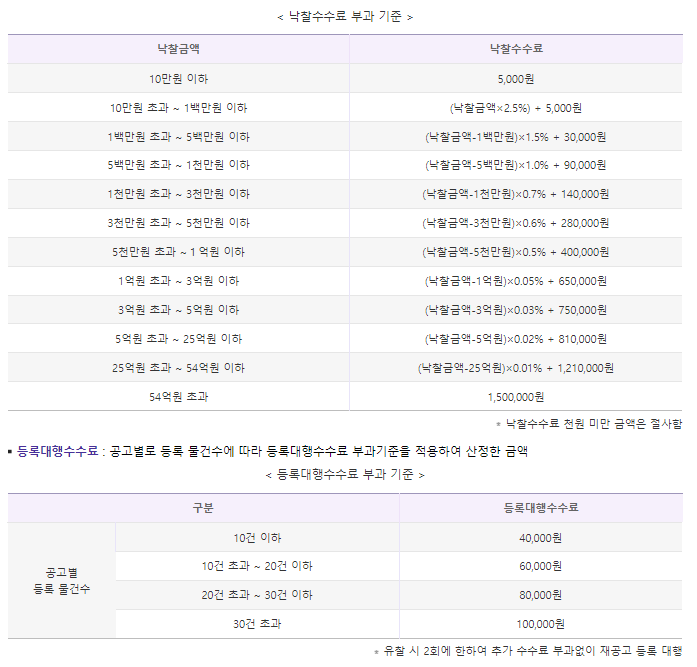This screenshot has width=697, height=667.
Task: Click the 낙찰수수료 column header
Action: tap(516, 49)
